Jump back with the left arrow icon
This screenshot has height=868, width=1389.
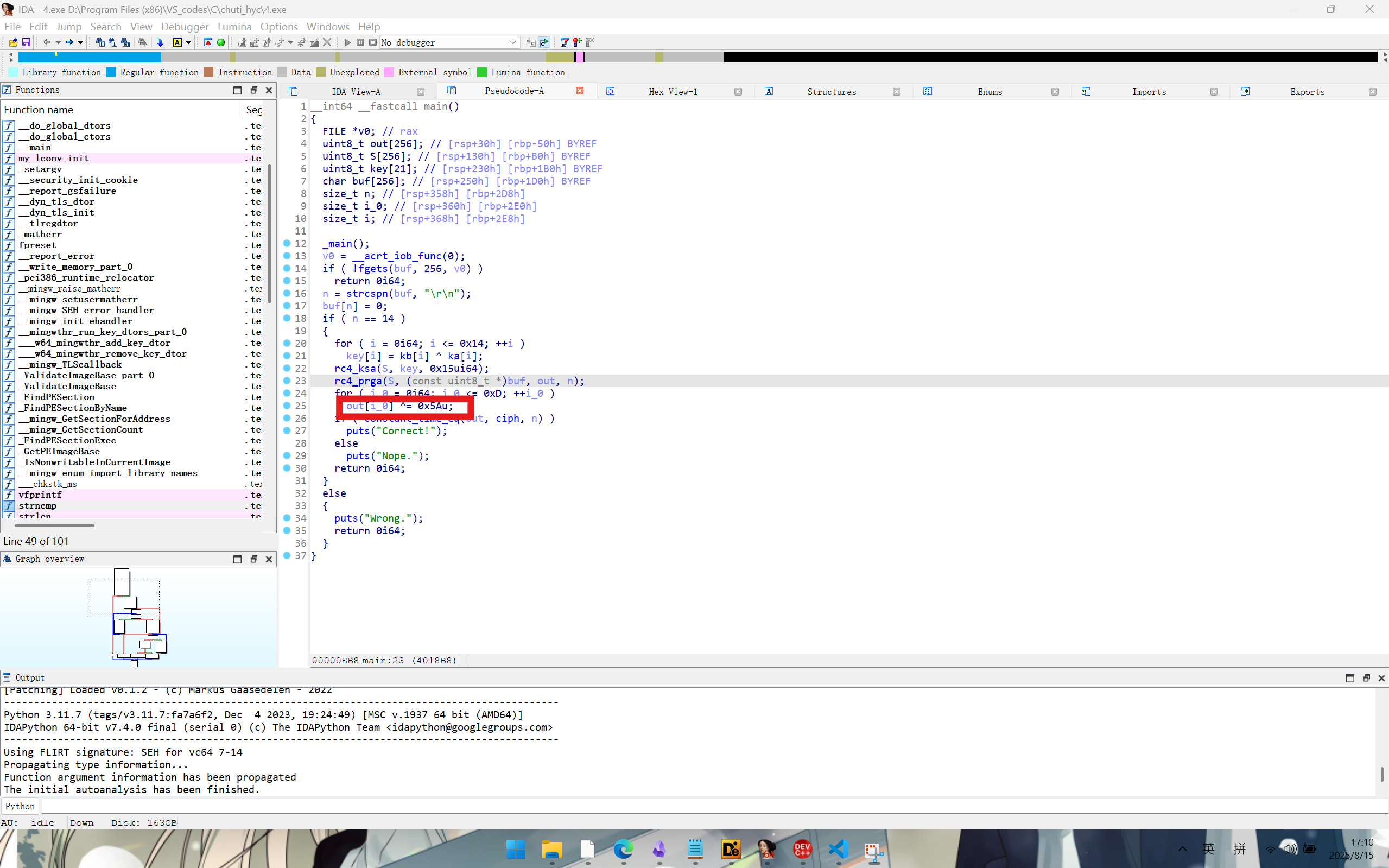[47, 42]
